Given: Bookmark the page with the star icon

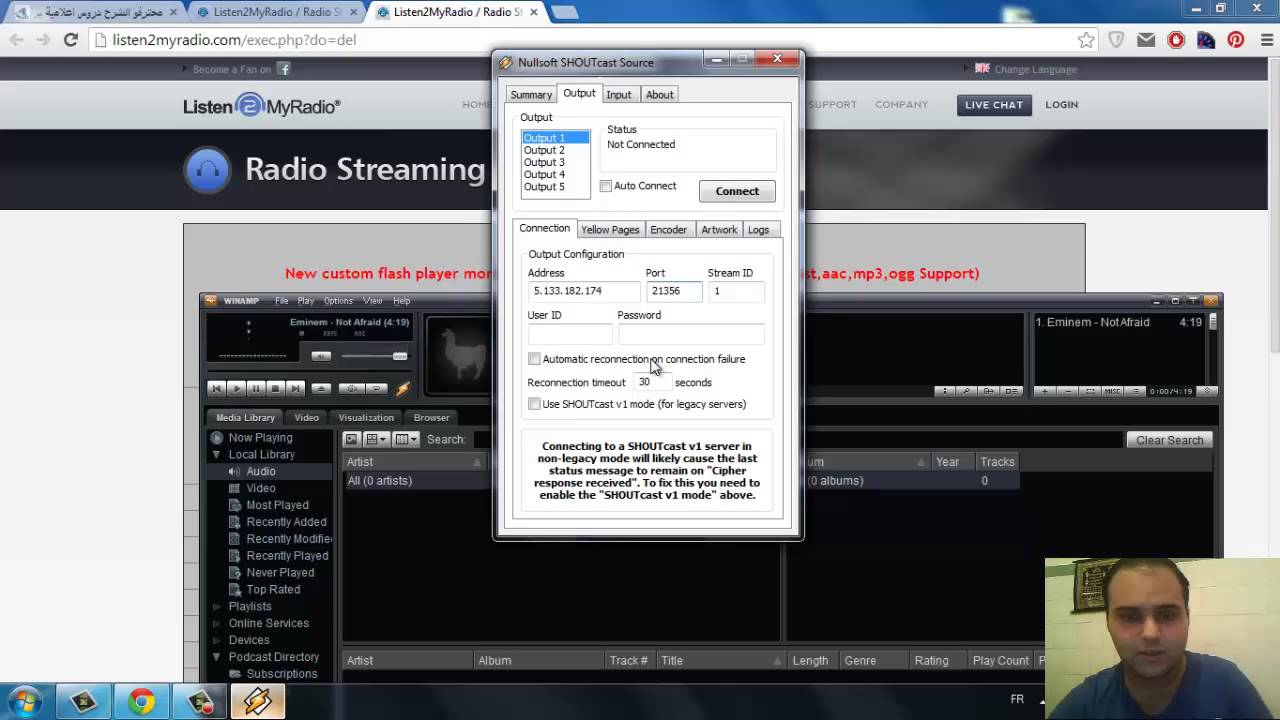Looking at the screenshot, I should coord(1086,40).
